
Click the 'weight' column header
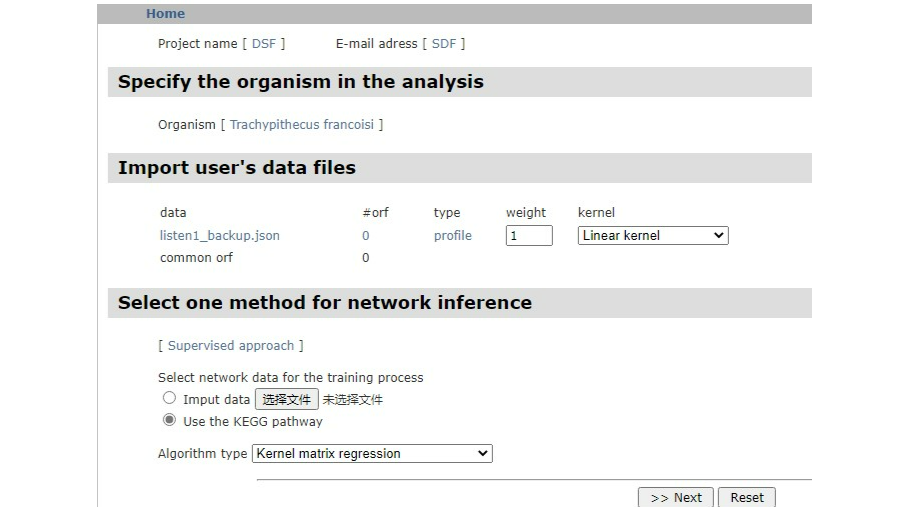click(x=526, y=213)
